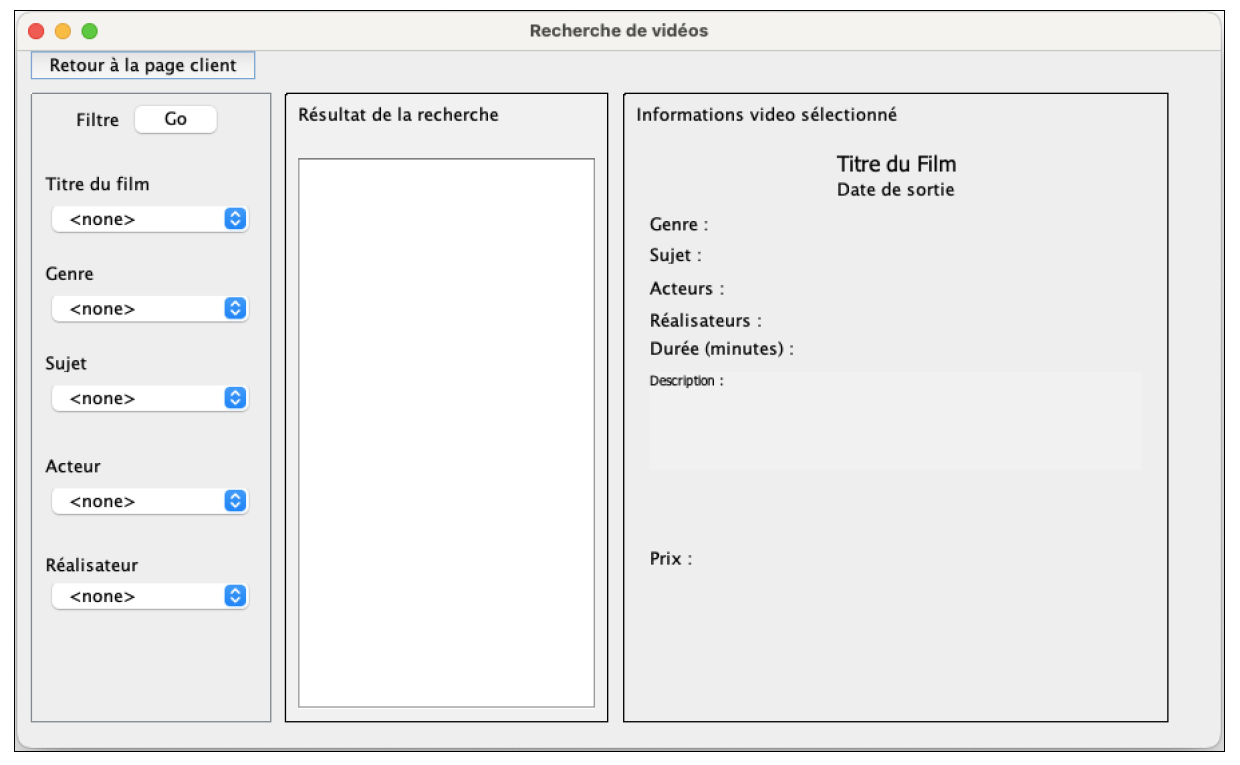Click the blue arrows on the Titre selector
1240x765 pixels.
[236, 216]
